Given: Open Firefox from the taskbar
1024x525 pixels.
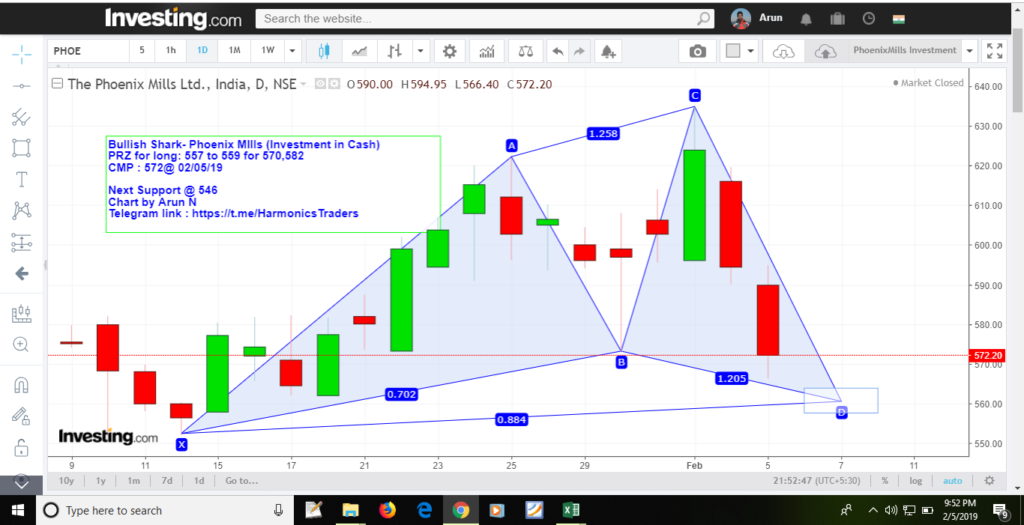Looking at the screenshot, I should tap(387, 510).
